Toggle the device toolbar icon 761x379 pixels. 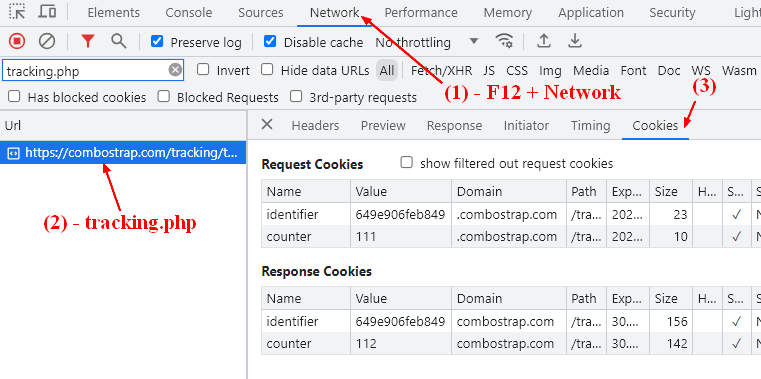coord(47,12)
